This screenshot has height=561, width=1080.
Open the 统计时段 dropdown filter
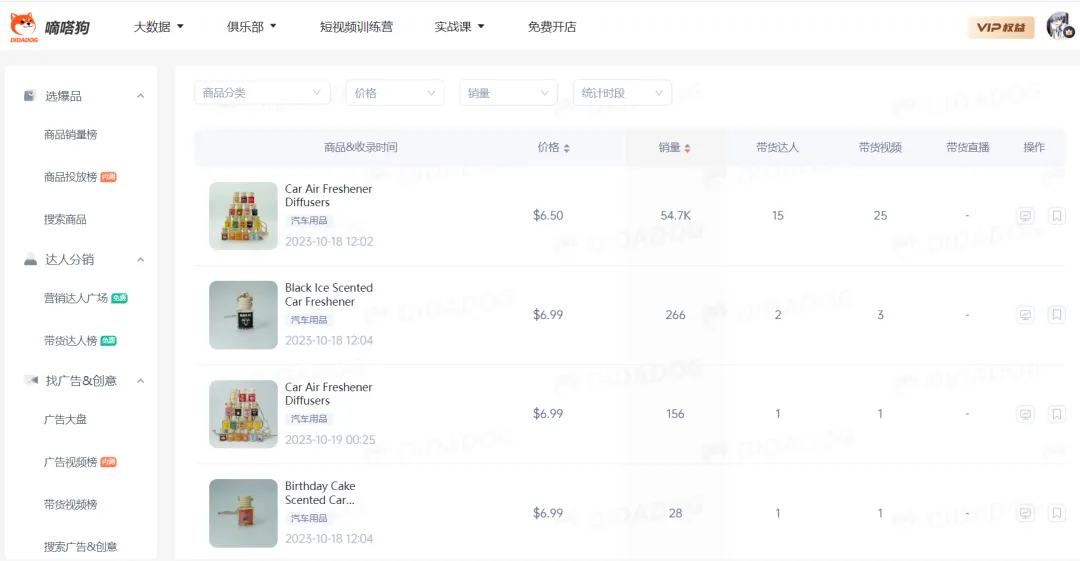[x=622, y=92]
